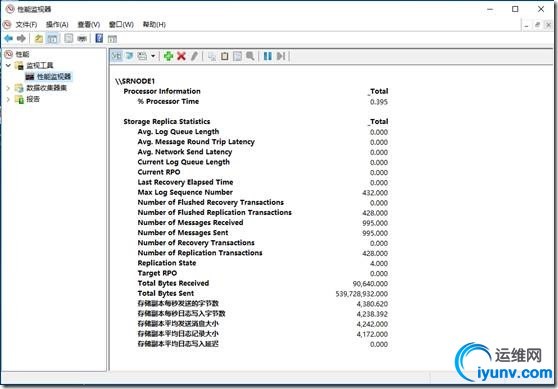Select the Avg. Log Queue Length counter

pos(178,132)
